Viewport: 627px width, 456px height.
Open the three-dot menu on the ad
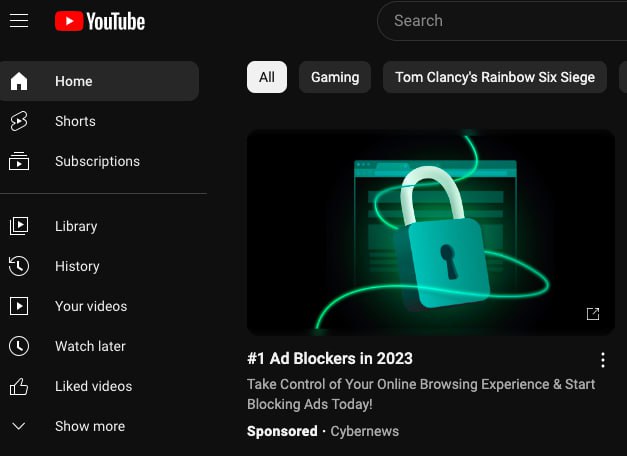[x=603, y=360]
